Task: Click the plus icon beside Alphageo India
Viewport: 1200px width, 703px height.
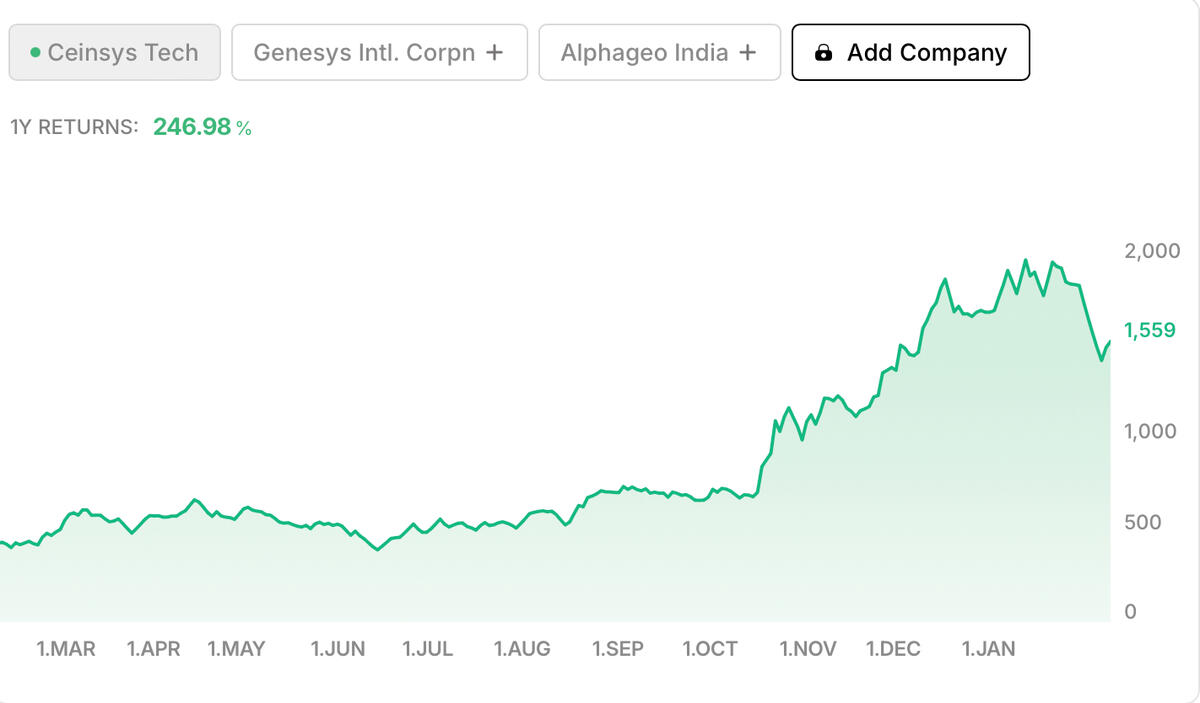Action: pos(747,53)
